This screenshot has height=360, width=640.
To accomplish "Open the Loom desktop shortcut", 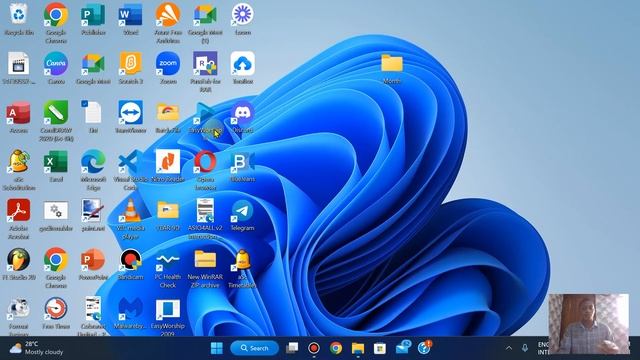I will click(x=243, y=20).
